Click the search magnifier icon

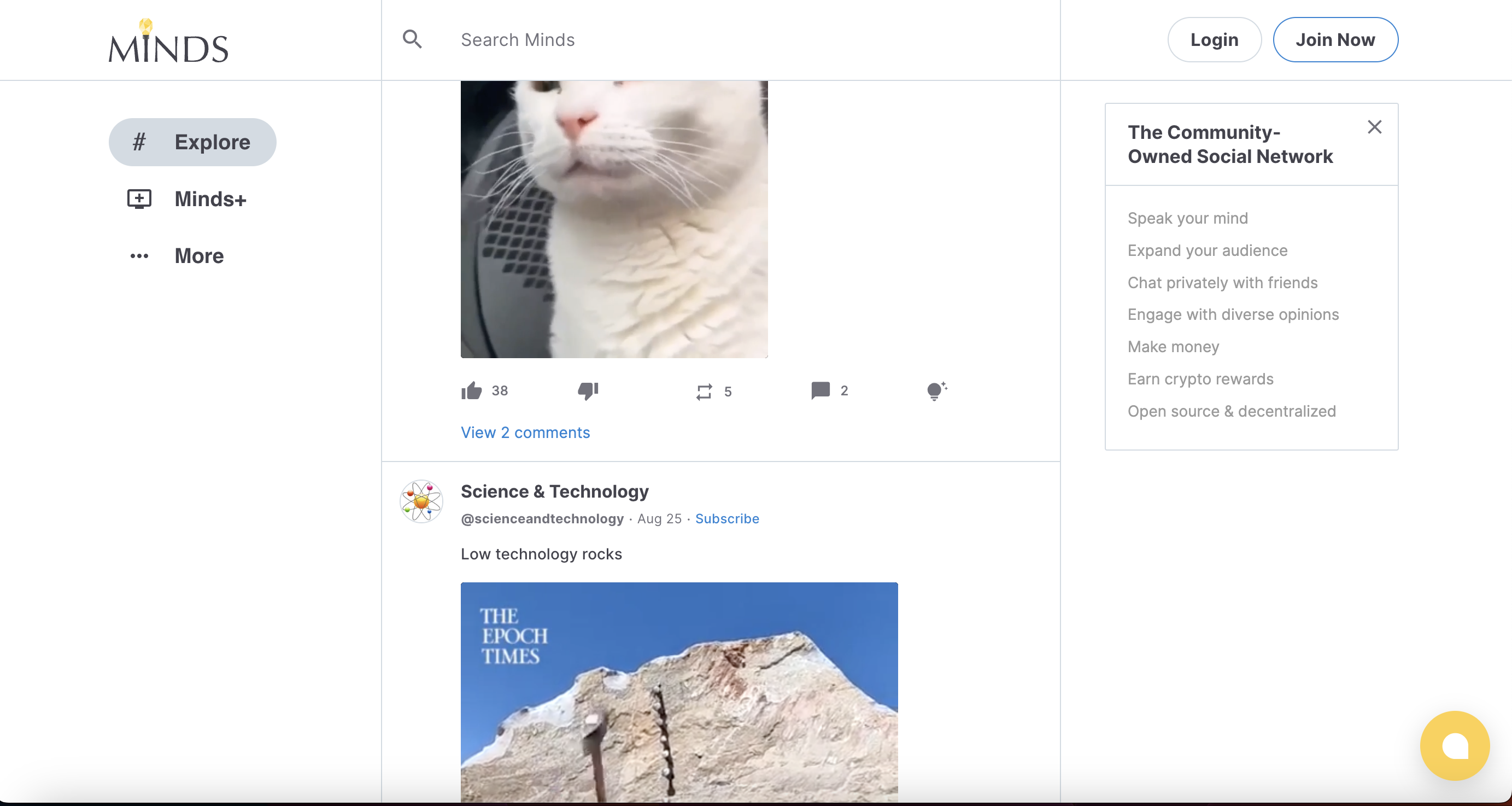pyautogui.click(x=412, y=39)
